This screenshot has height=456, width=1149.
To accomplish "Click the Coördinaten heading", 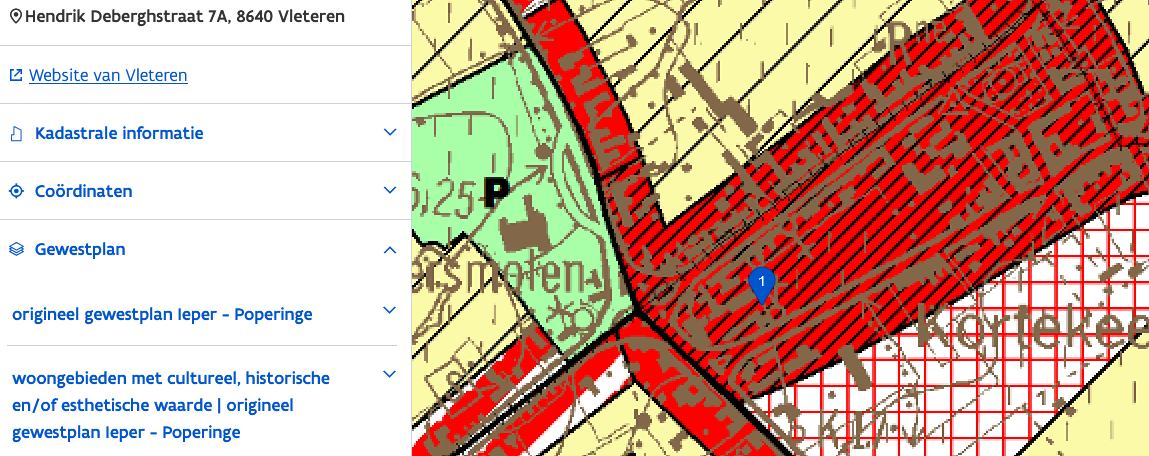I will click(x=83, y=191).
